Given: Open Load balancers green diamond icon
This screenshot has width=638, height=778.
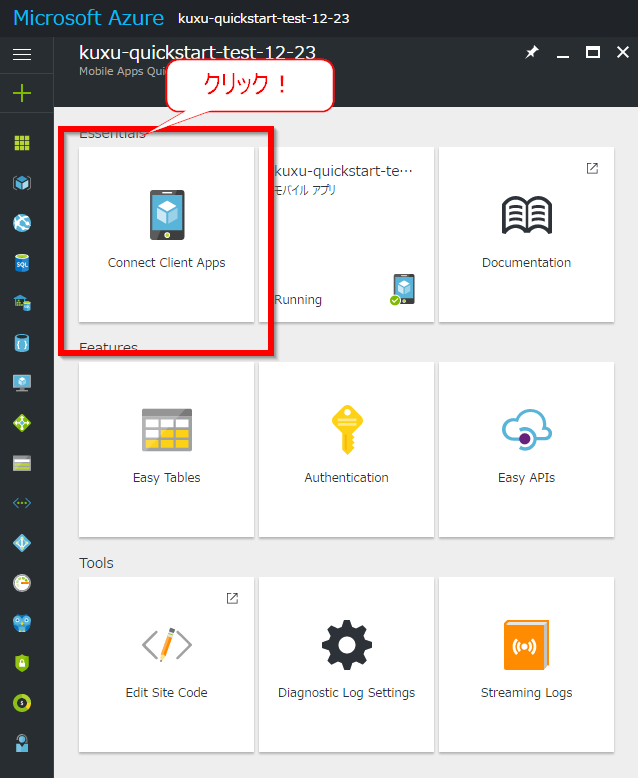Looking at the screenshot, I should tap(22, 423).
